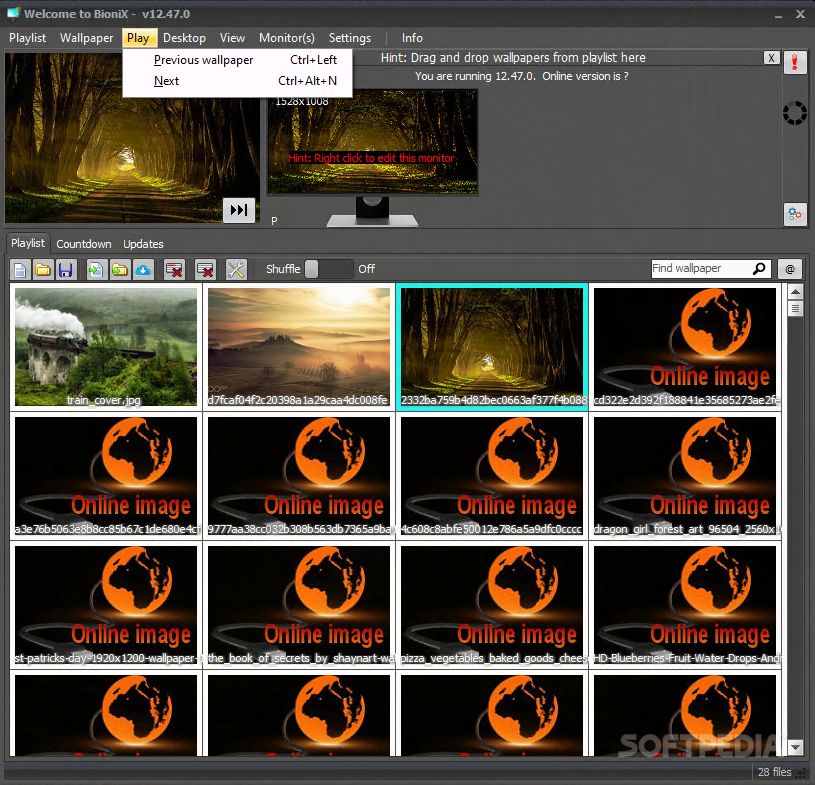Toggle the Shuffle switch
The height and width of the screenshot is (785, 815).
pyautogui.click(x=329, y=269)
